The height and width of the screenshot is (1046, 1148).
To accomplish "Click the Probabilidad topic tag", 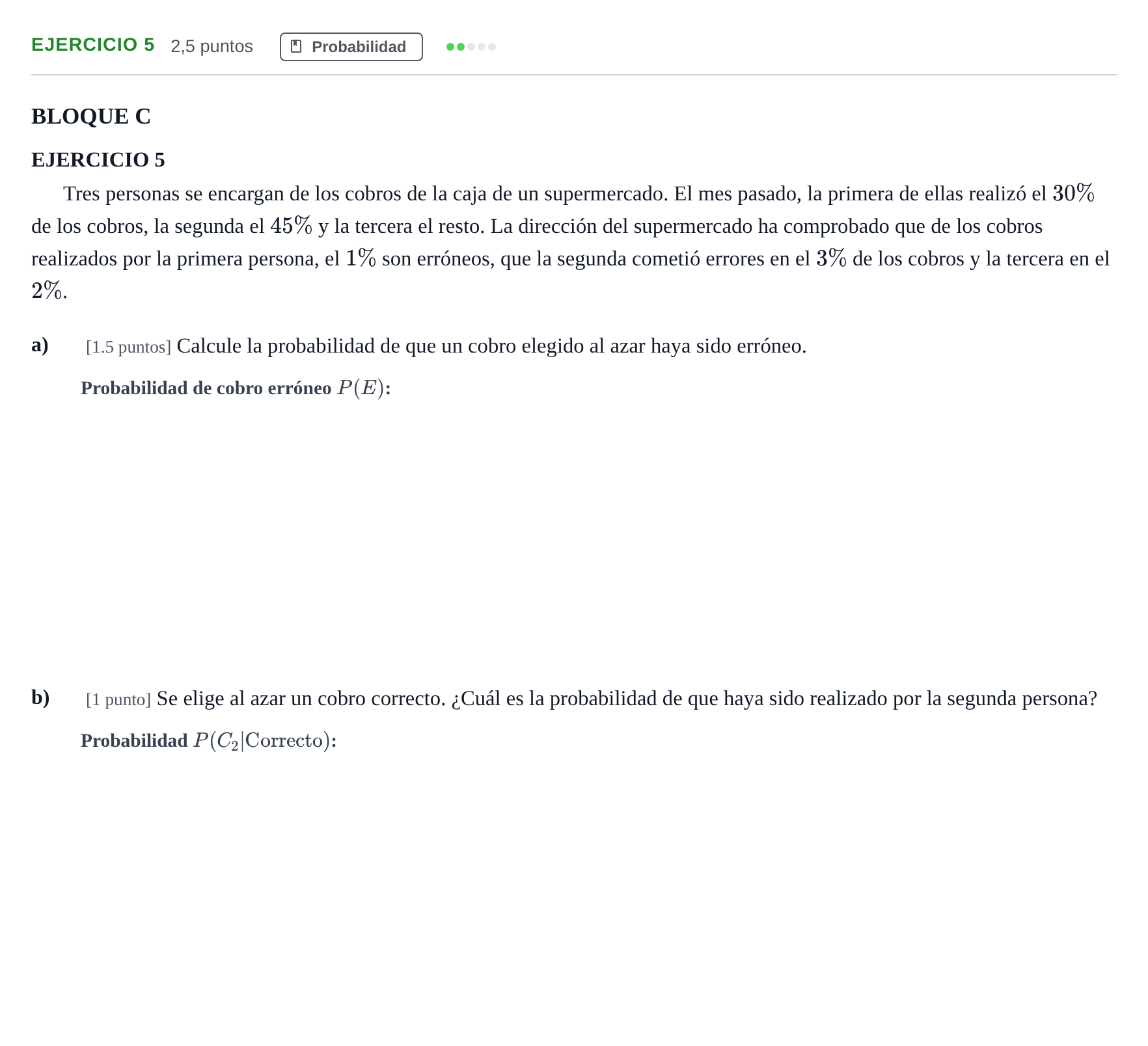I will (351, 47).
